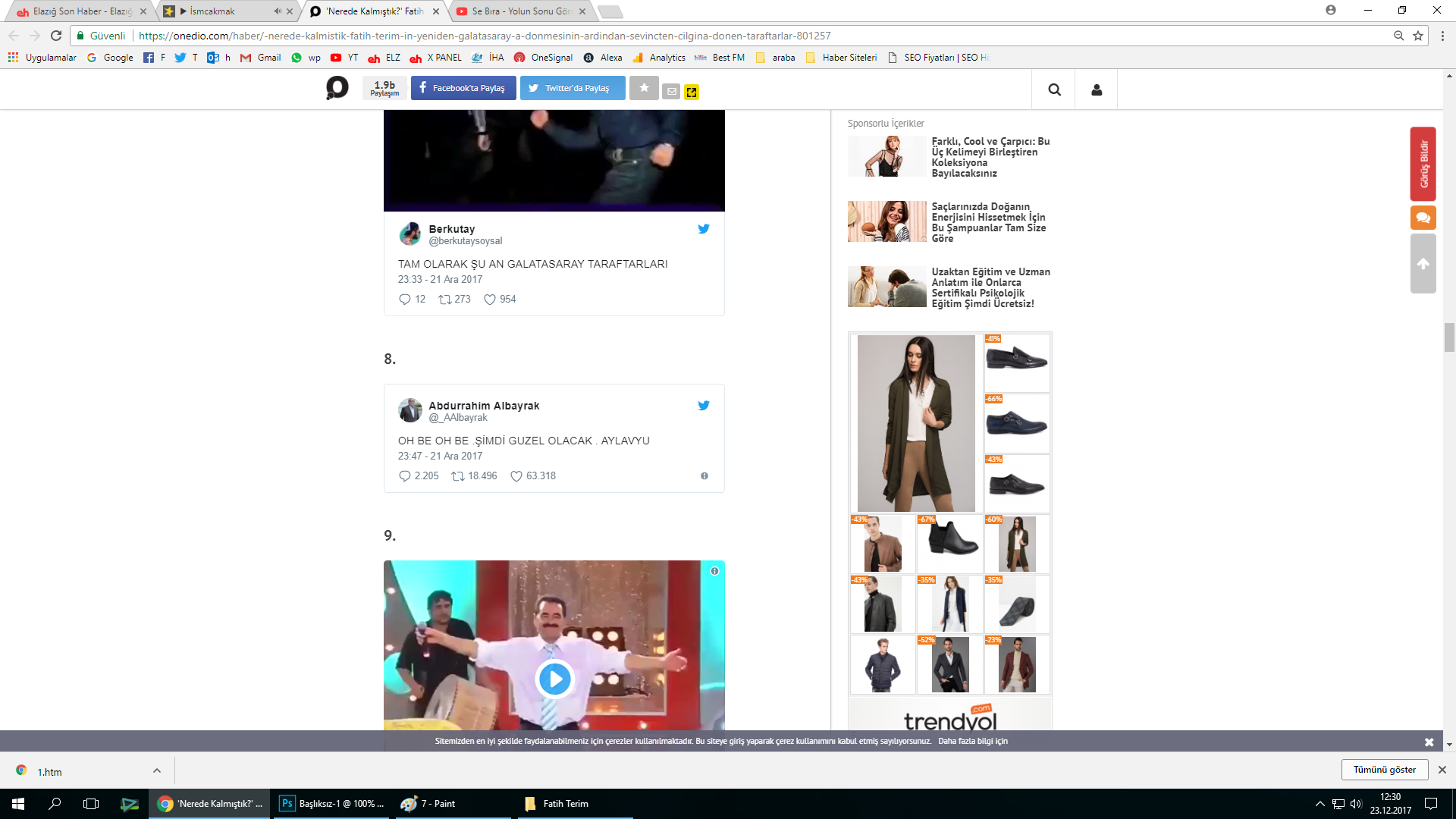Open Photoshop from the Windows taskbar

point(332,804)
